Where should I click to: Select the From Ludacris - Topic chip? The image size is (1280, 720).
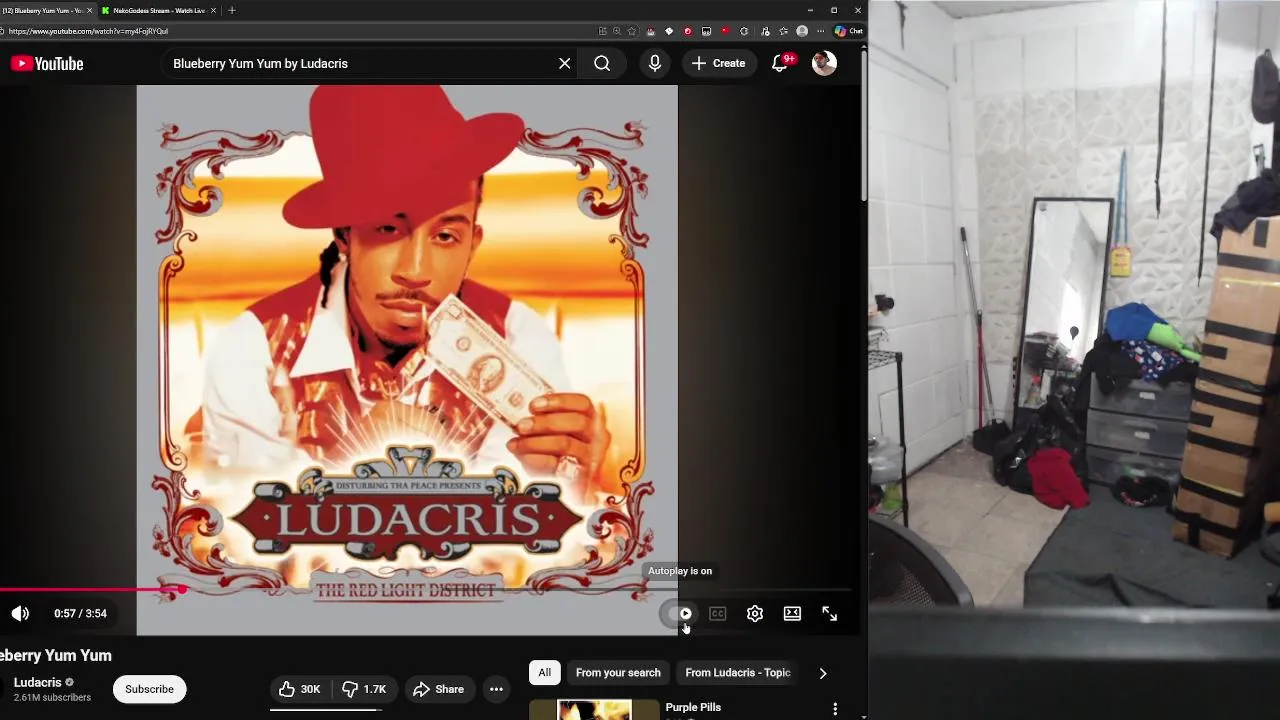[x=738, y=672]
